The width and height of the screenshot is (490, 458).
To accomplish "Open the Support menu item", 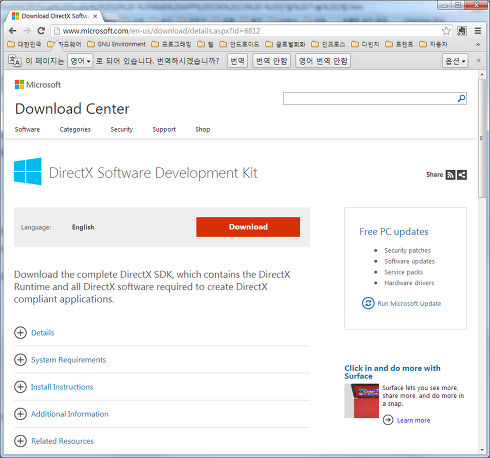I will pos(164,129).
